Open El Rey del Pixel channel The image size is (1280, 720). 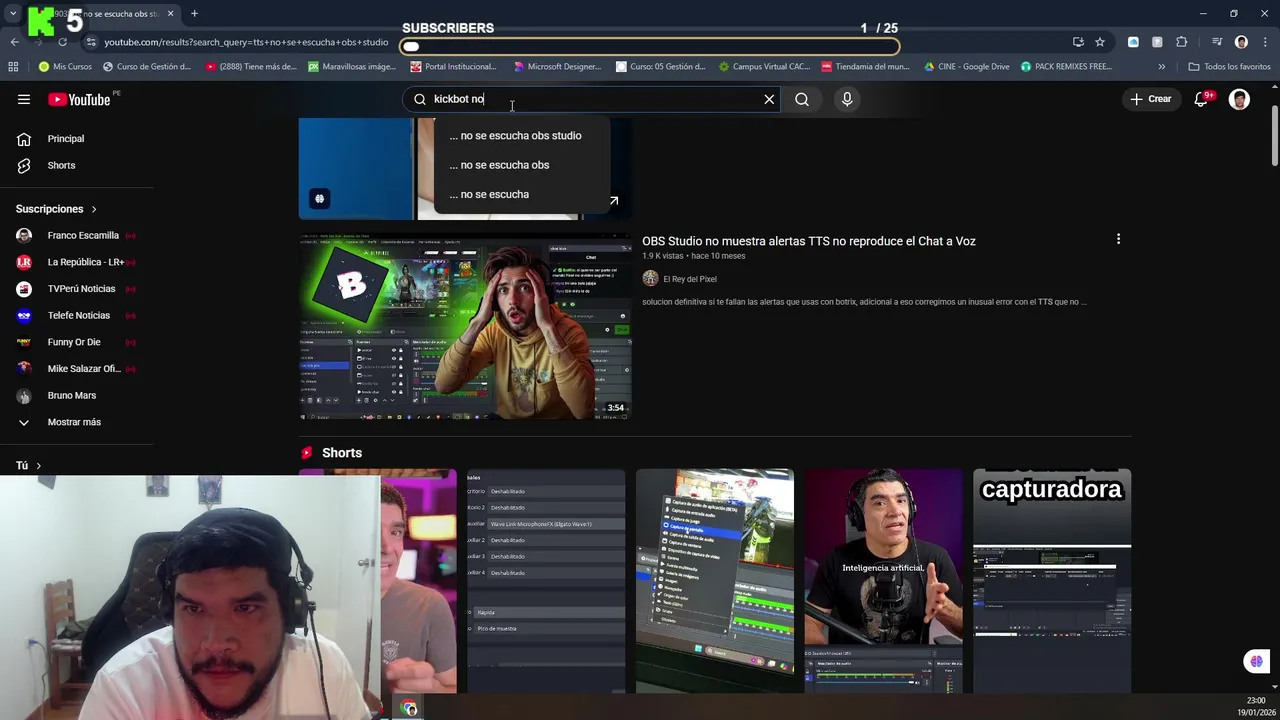click(689, 279)
